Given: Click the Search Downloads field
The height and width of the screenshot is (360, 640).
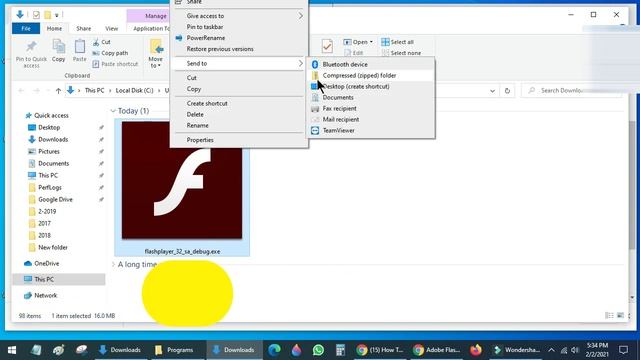Looking at the screenshot, I should pos(571,91).
